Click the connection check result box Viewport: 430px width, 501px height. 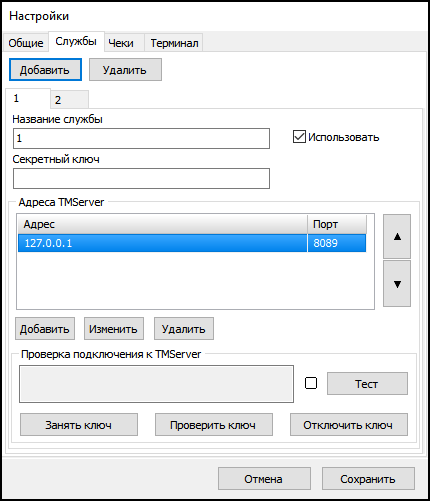tap(156, 384)
